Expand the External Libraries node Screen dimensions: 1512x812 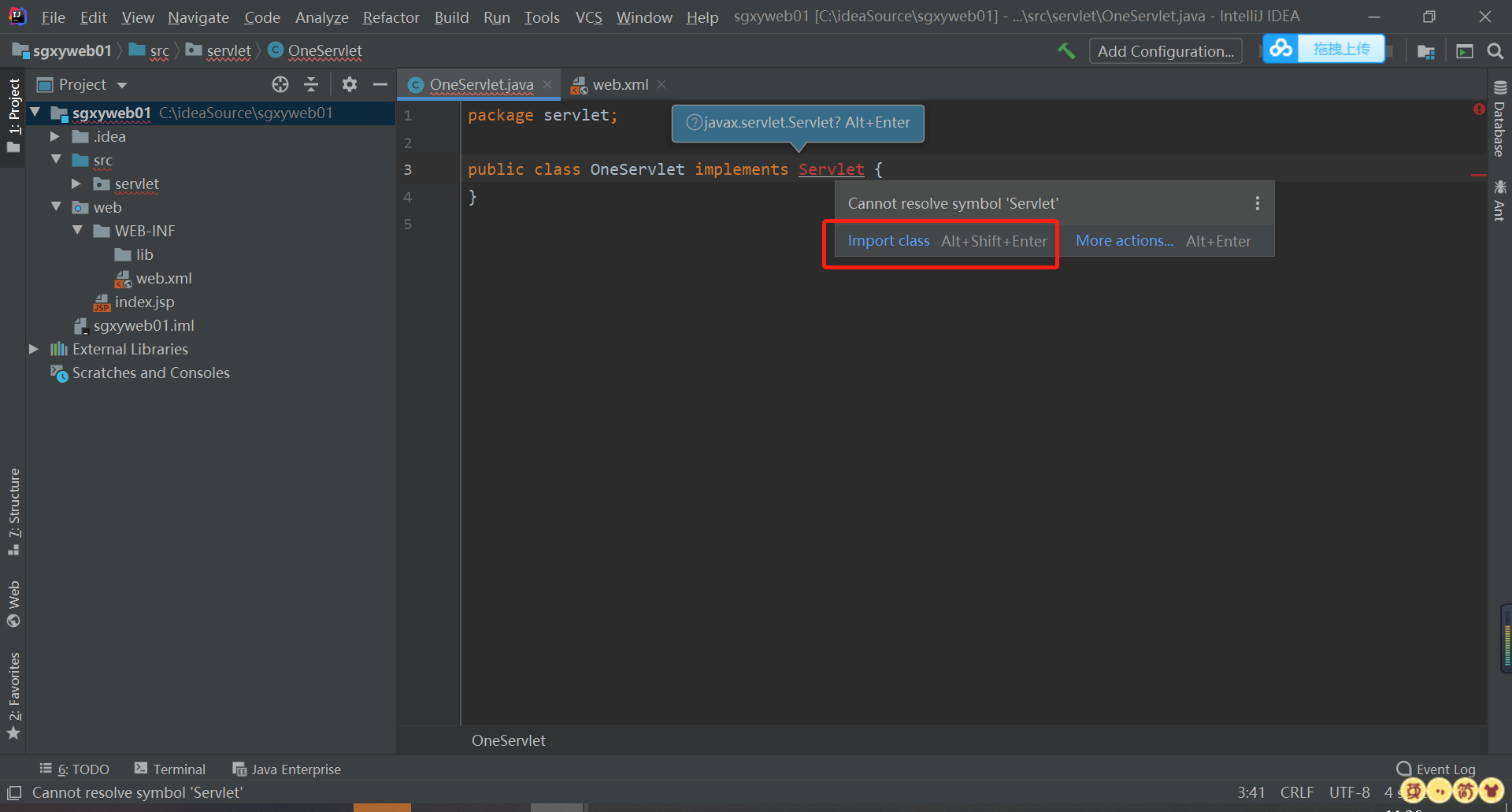click(x=33, y=349)
